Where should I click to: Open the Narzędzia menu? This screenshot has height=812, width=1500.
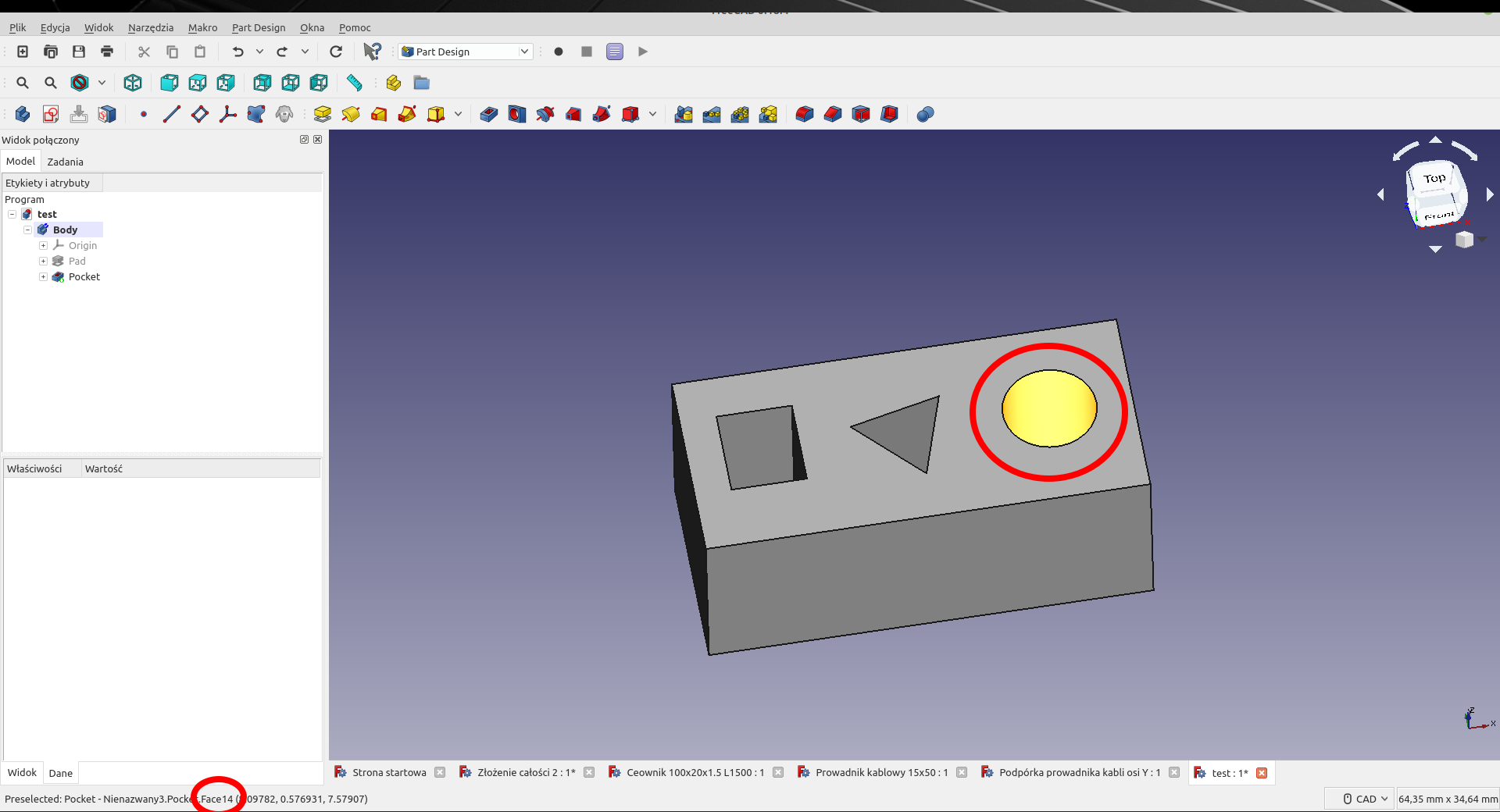point(151,27)
